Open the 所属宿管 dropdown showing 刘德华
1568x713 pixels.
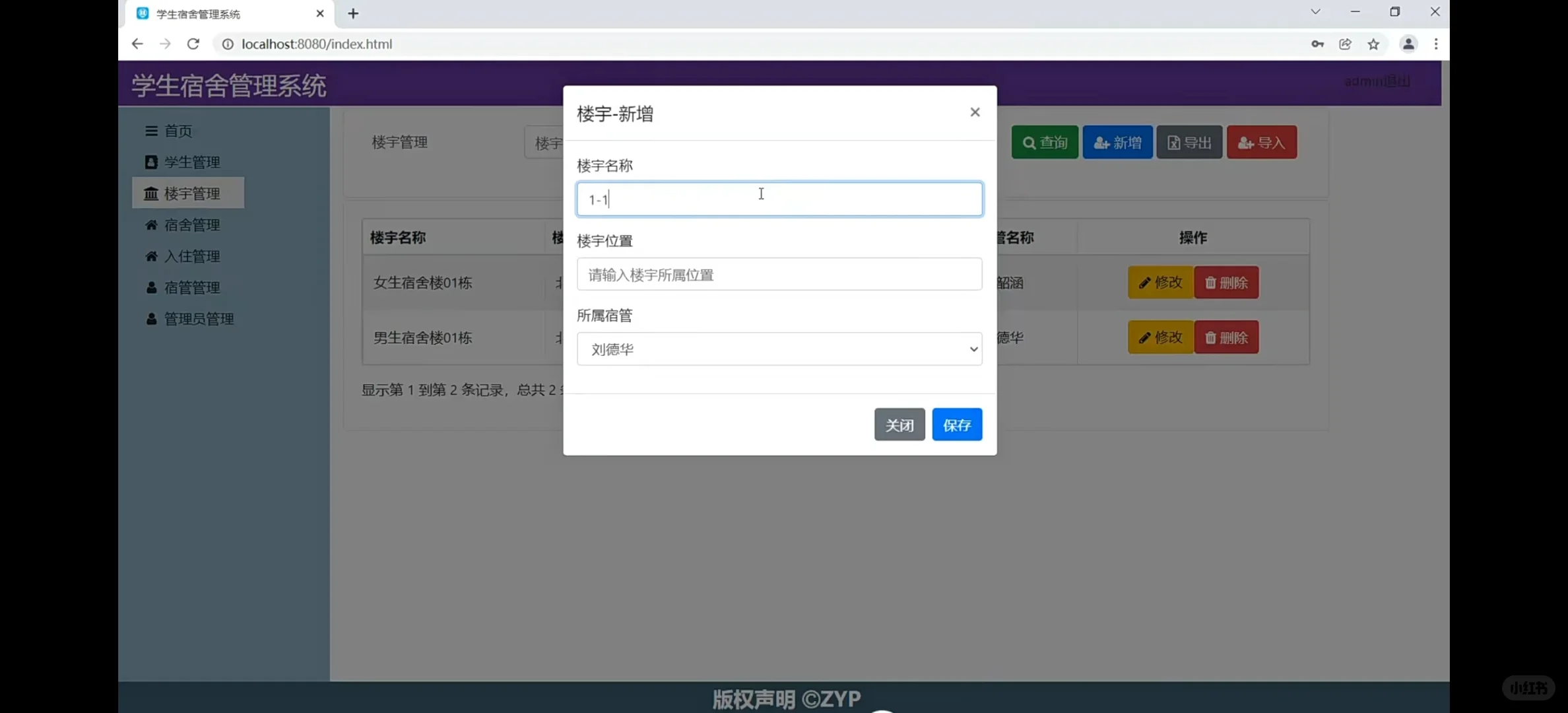tap(779, 349)
